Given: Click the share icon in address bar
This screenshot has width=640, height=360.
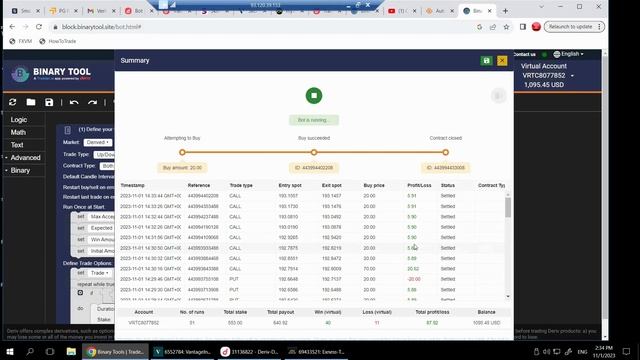Looking at the screenshot, I should 493,27.
